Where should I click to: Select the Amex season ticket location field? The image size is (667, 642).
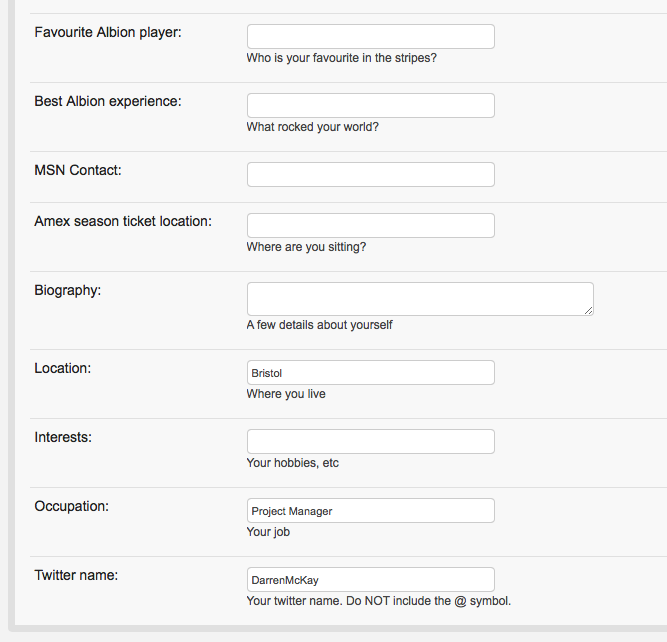371,225
